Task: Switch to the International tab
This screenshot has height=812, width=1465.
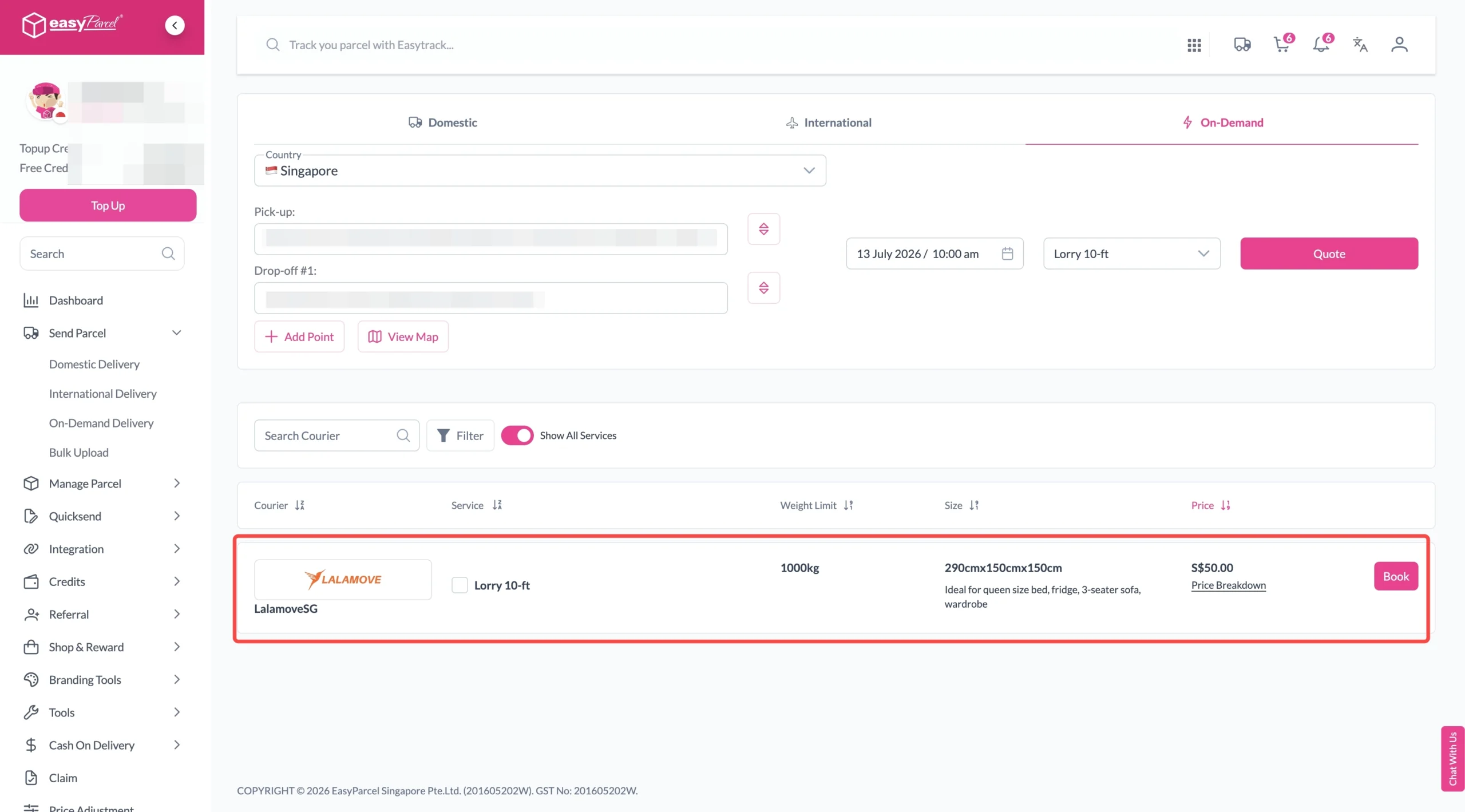Action: pyautogui.click(x=828, y=122)
